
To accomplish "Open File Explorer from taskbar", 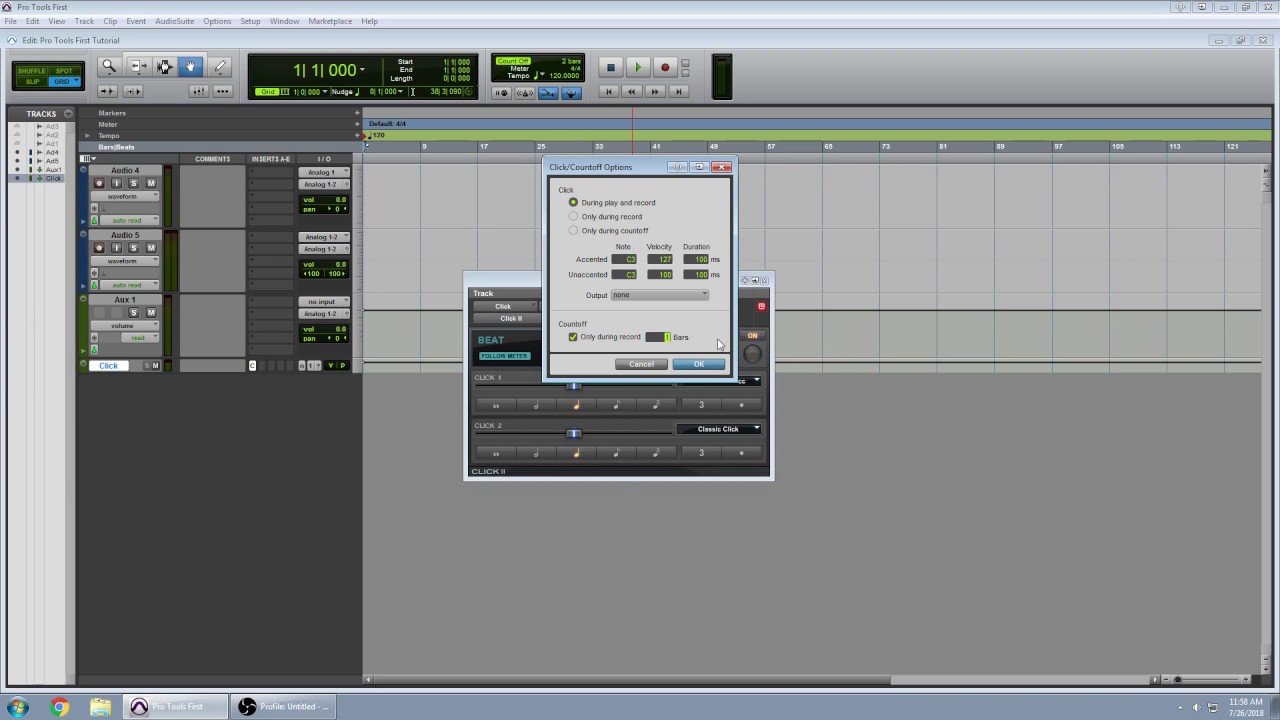I will pos(100,707).
